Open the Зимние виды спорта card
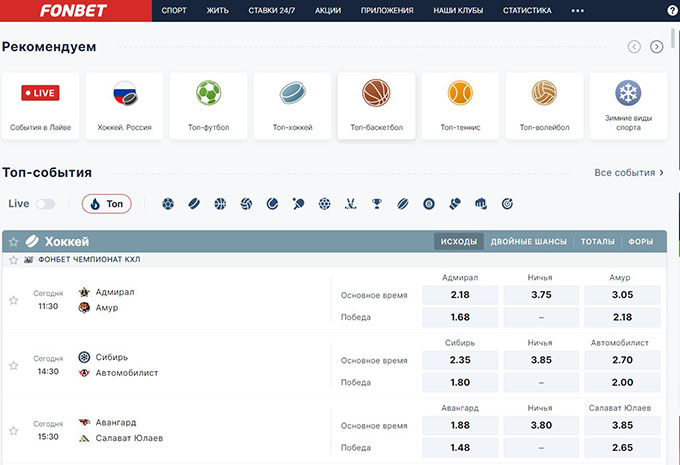This screenshot has width=680, height=465. coord(628,106)
